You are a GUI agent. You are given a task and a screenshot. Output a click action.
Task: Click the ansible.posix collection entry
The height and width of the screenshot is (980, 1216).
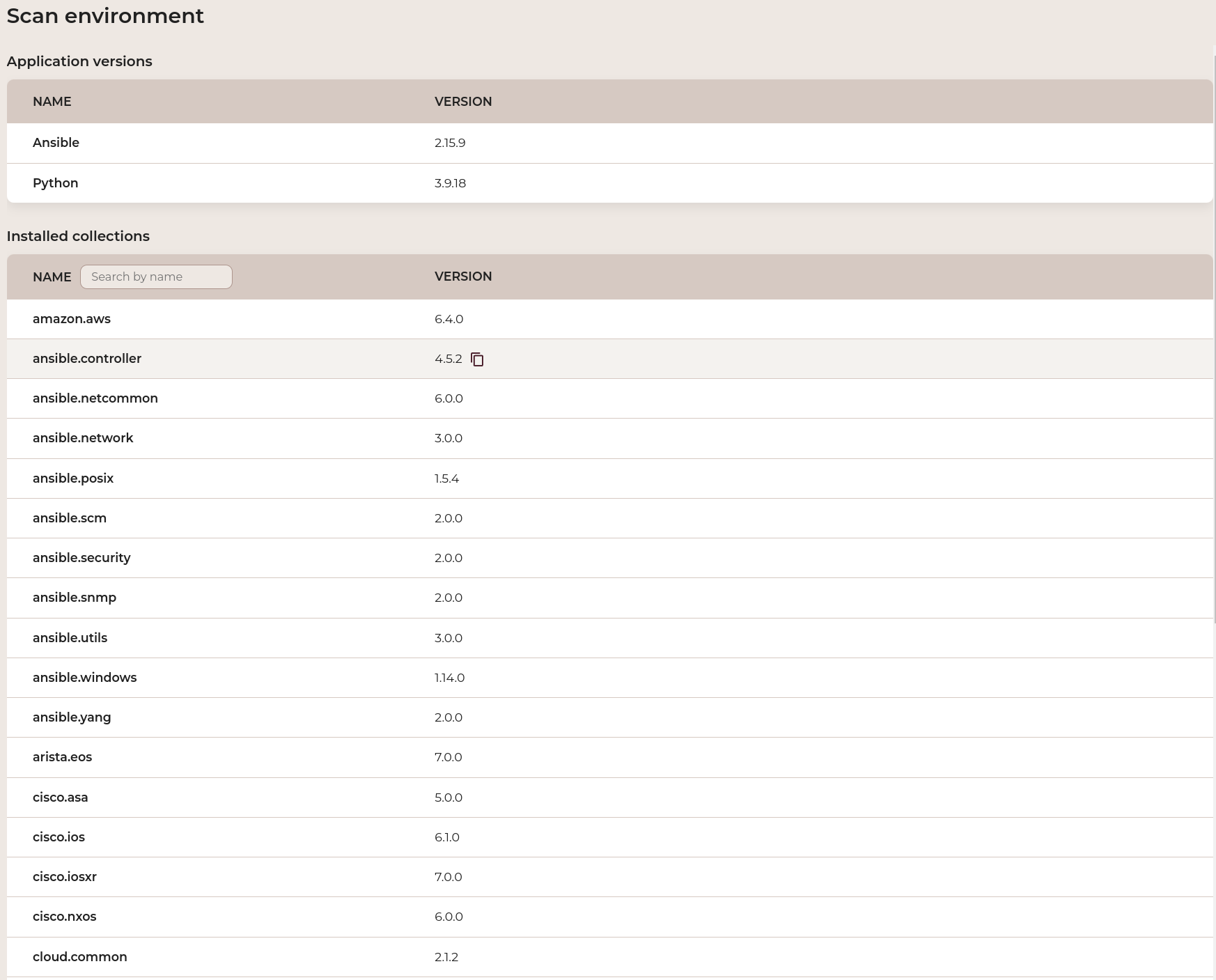coord(73,479)
